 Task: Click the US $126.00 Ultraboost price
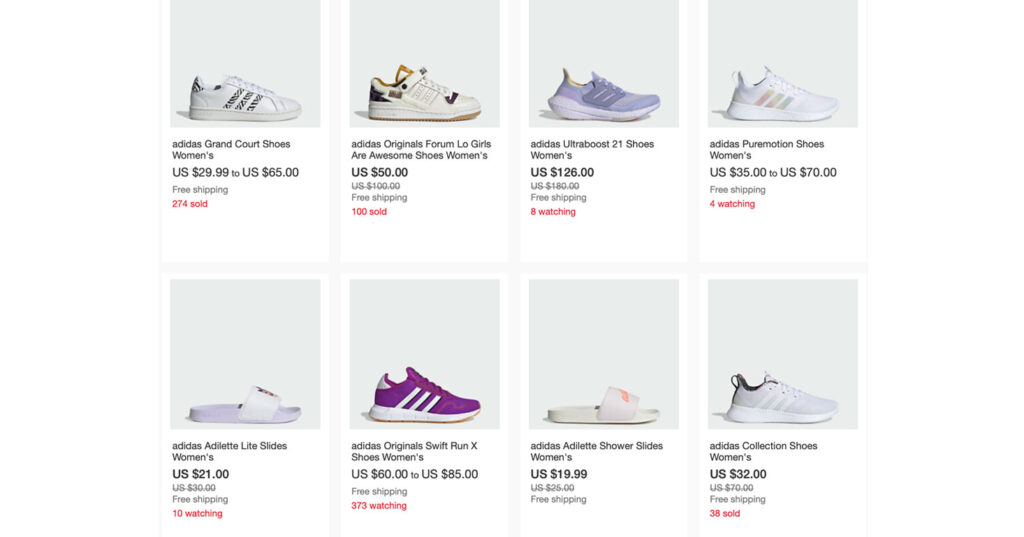pyautogui.click(x=562, y=172)
